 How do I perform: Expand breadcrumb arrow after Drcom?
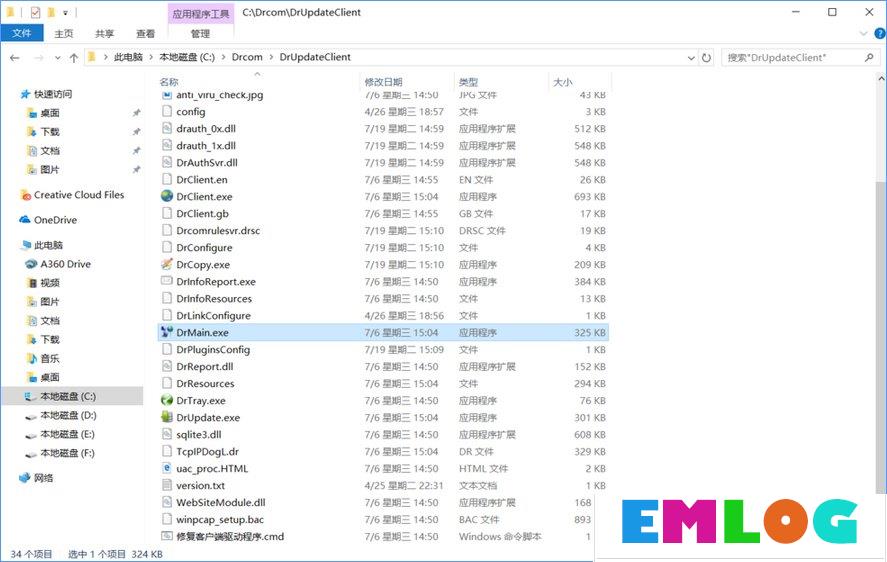click(x=271, y=57)
